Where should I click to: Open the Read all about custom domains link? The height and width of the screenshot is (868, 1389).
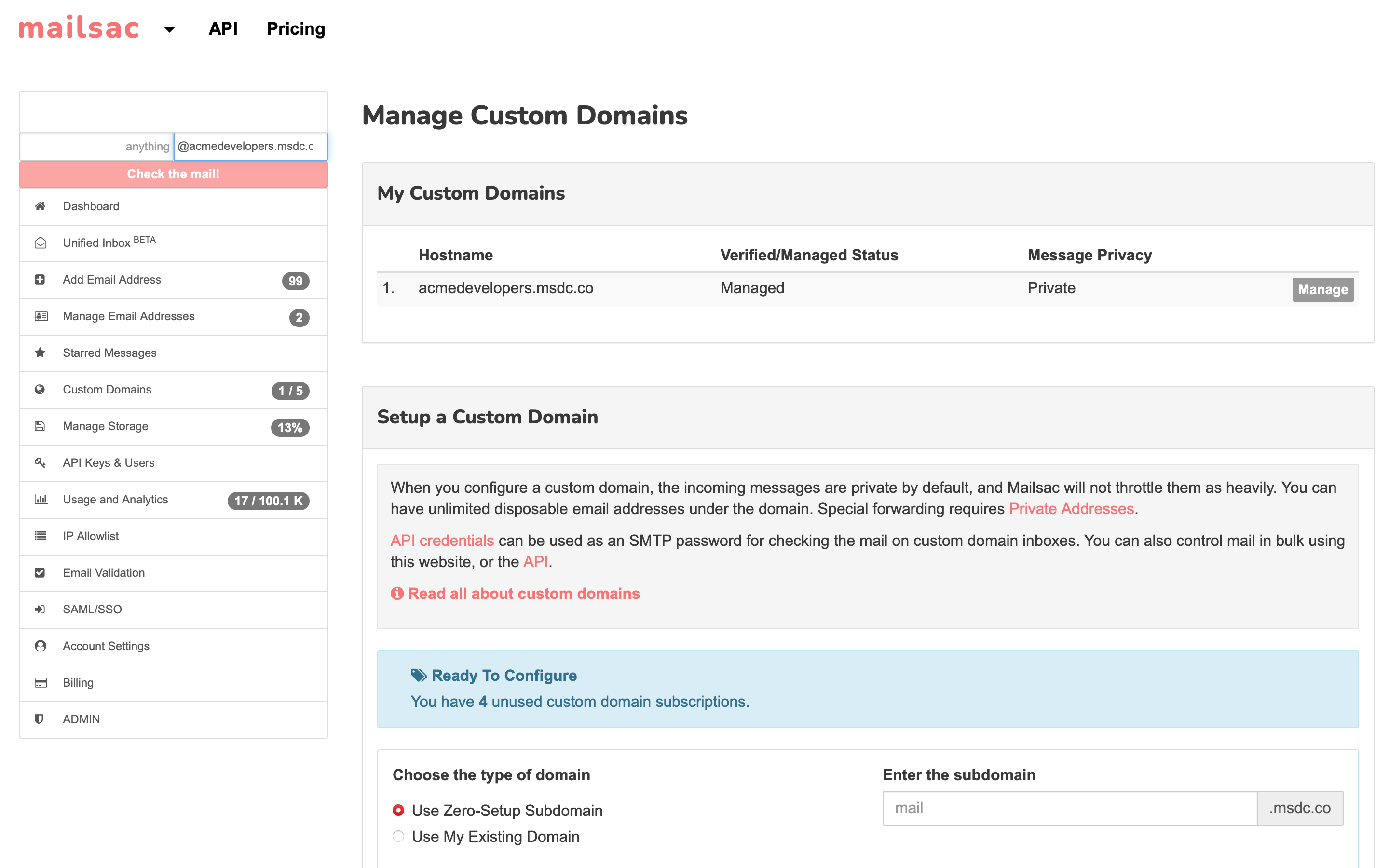click(x=523, y=593)
